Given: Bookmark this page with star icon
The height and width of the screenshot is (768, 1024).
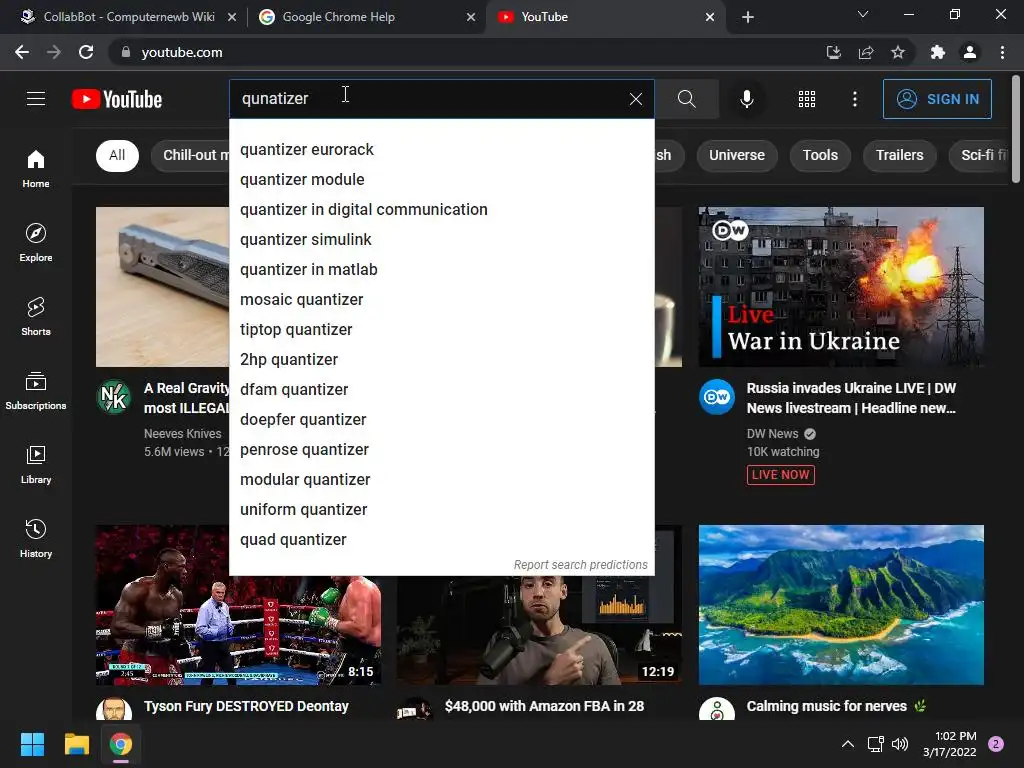Looking at the screenshot, I should point(898,52).
